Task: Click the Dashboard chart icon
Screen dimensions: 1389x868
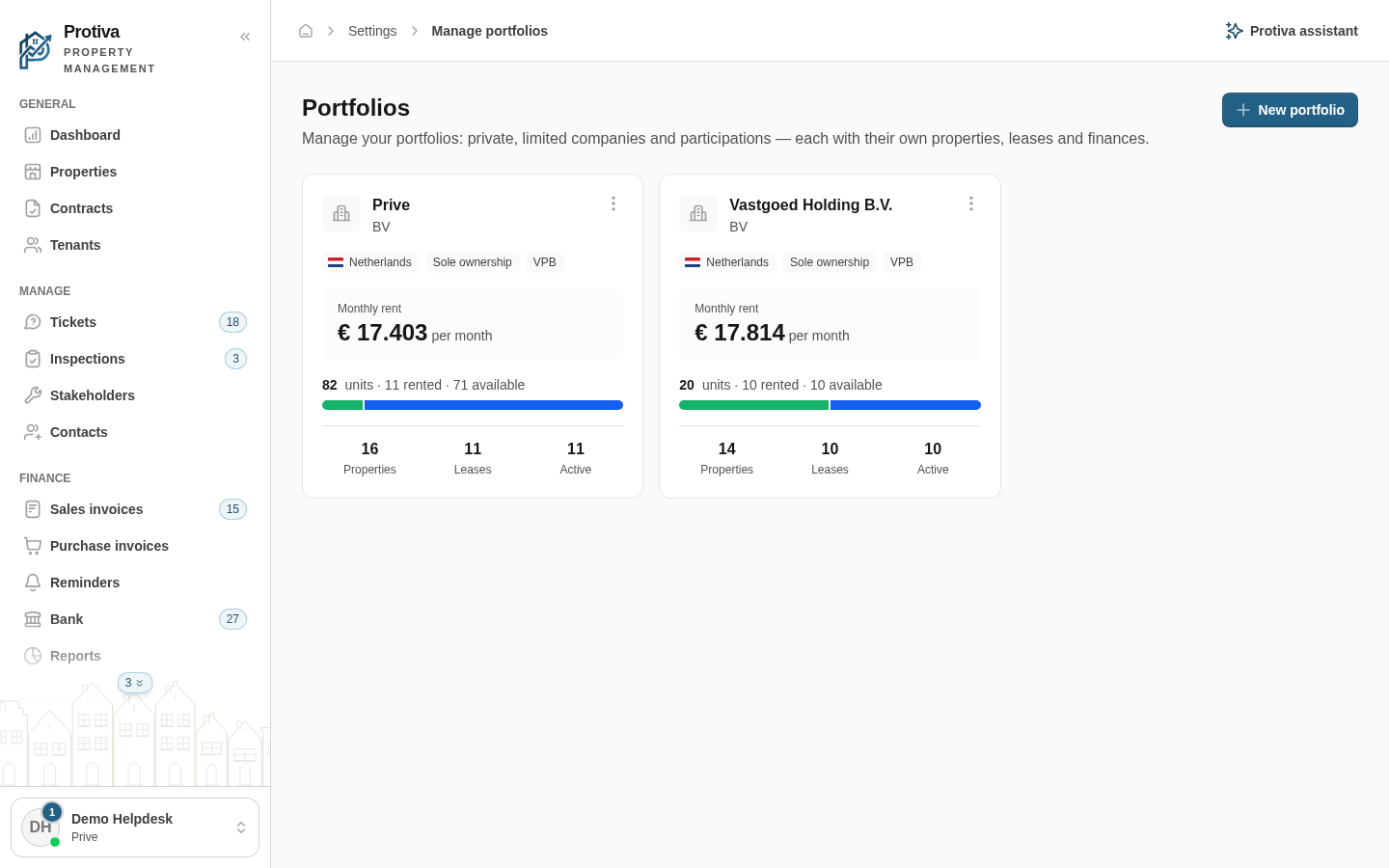Action: tap(33, 135)
